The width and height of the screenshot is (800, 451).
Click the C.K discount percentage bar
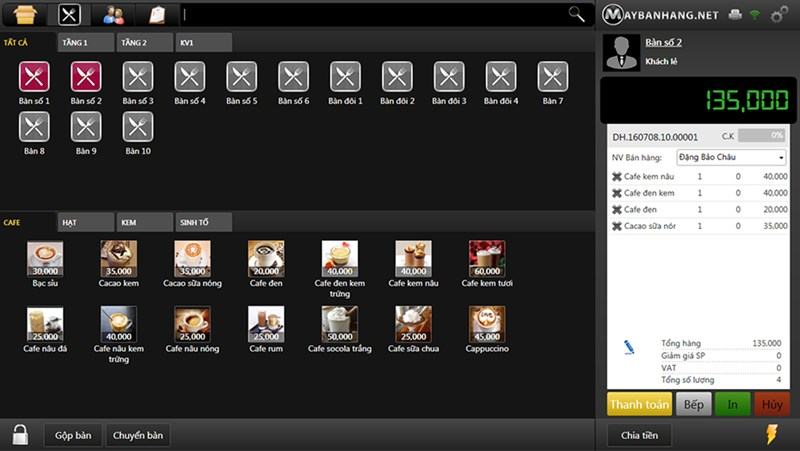[x=762, y=135]
